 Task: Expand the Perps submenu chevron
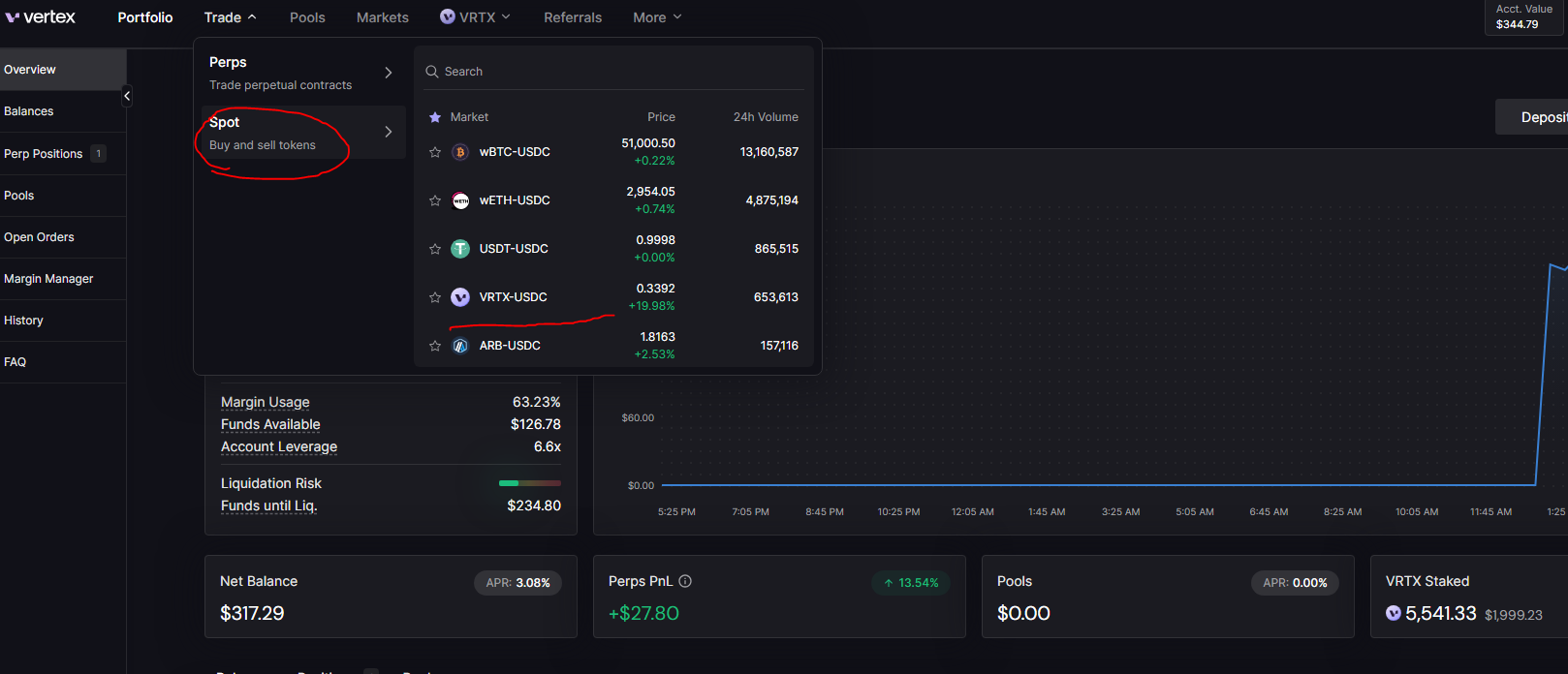coord(389,73)
